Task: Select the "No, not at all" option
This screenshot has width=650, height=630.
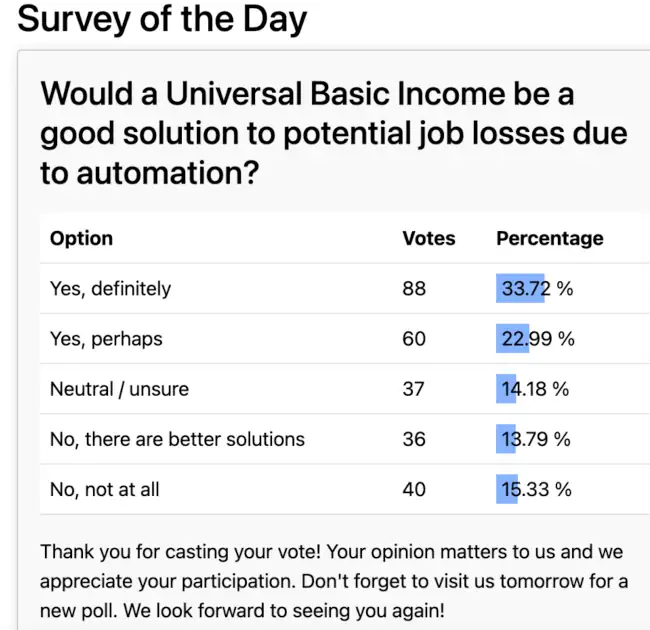Action: 104,489
